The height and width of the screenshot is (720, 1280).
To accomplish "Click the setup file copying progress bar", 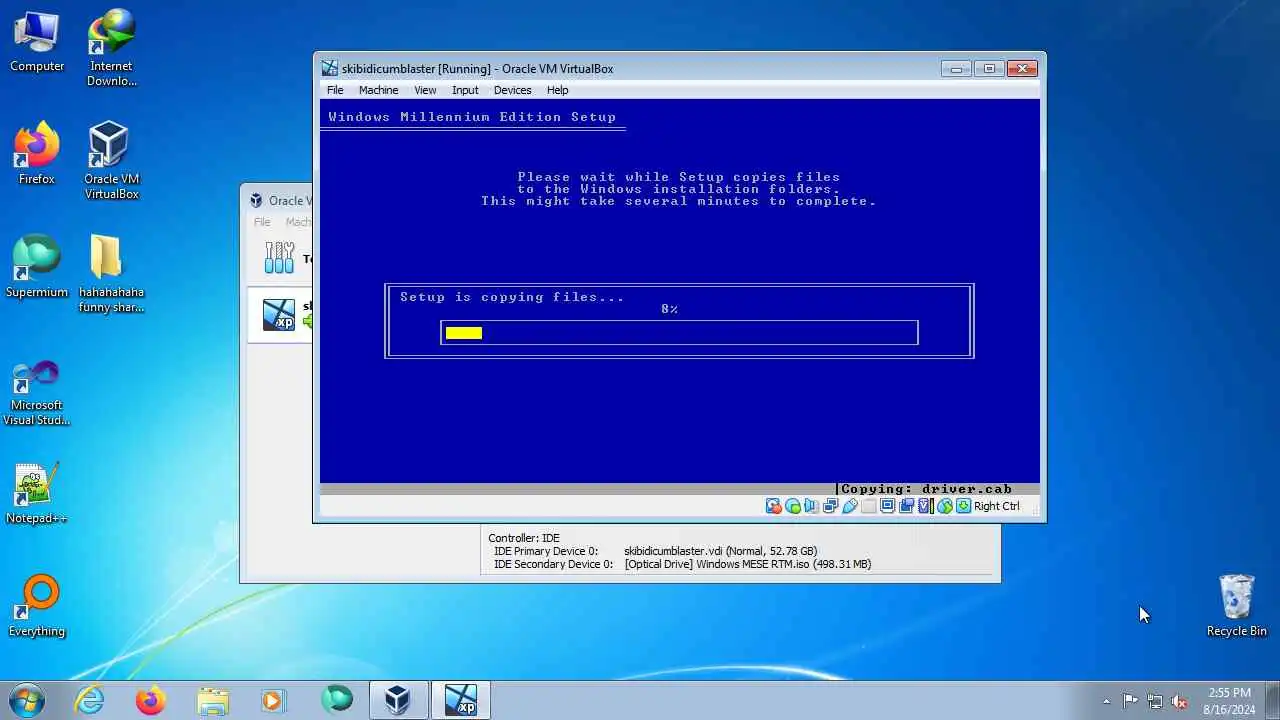I will [679, 333].
